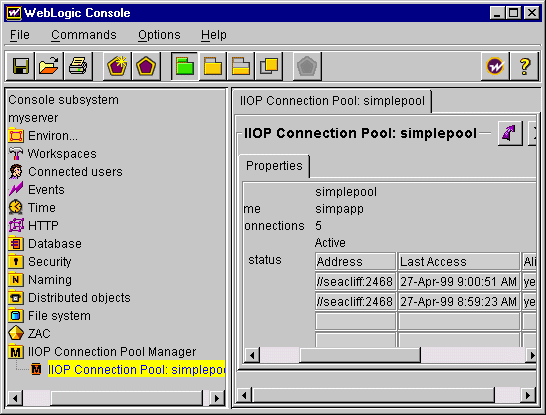546x415 pixels.
Task: Click right arrow of right pane bottom scrollbar
Action: 528,396
